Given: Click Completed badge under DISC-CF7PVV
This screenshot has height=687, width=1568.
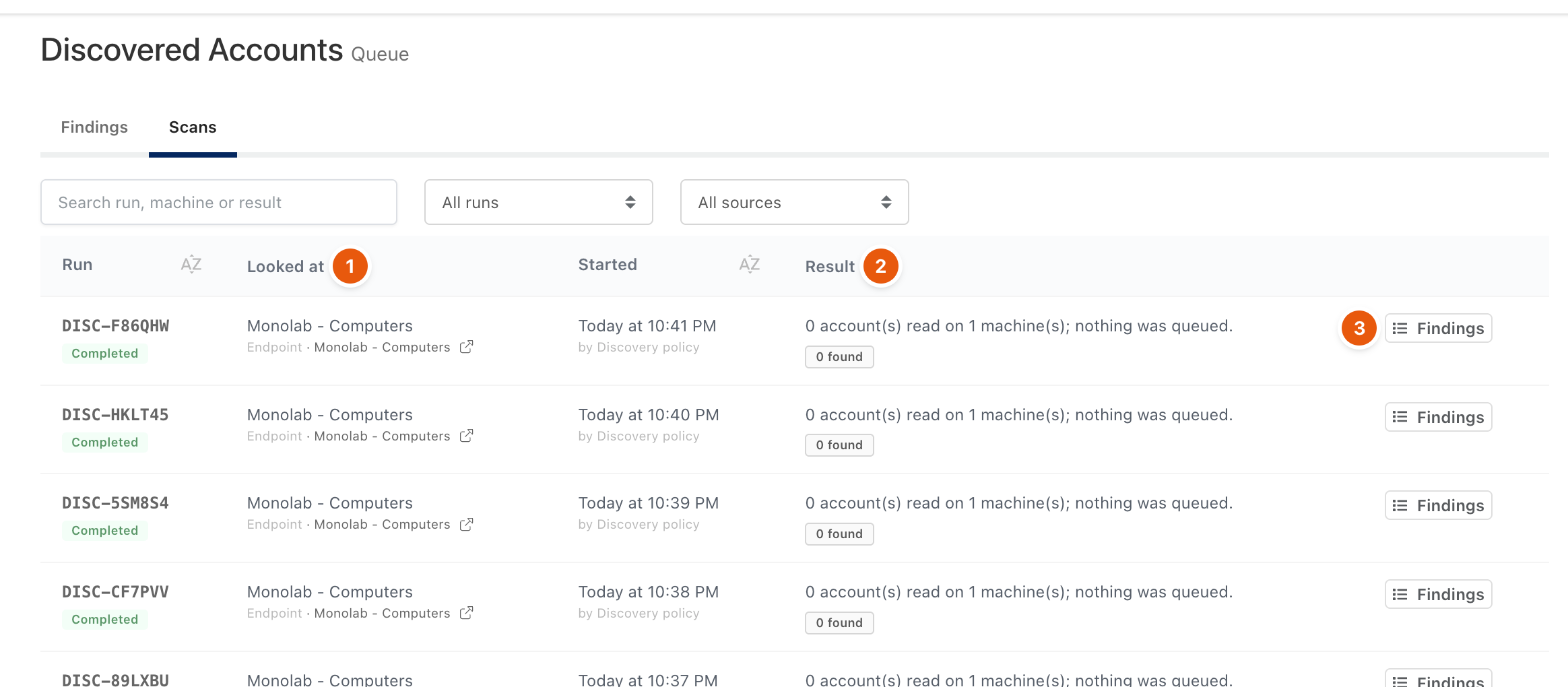Looking at the screenshot, I should (x=105, y=619).
